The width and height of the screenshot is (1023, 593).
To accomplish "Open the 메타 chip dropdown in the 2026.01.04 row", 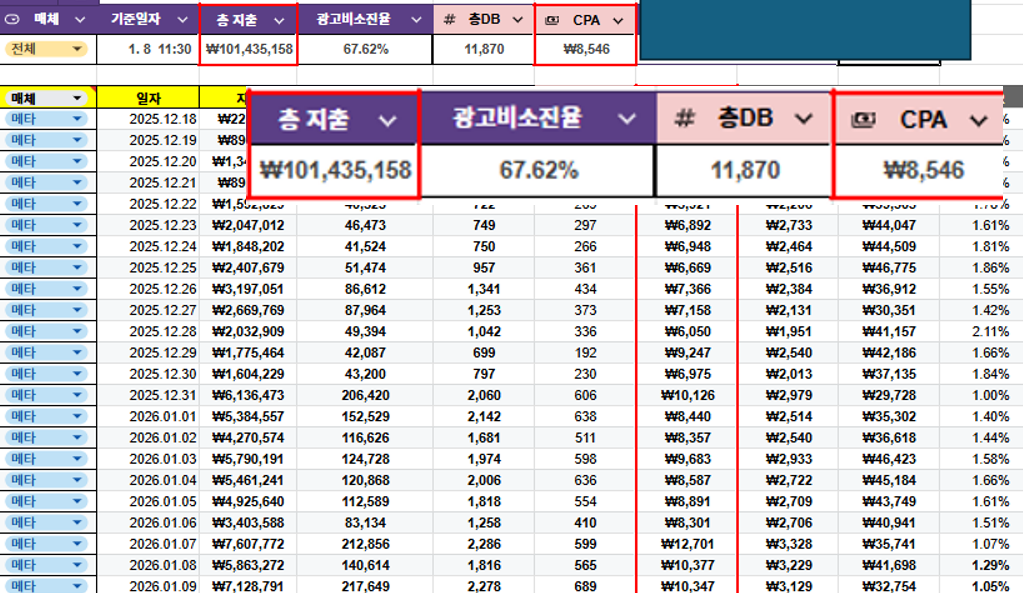I will click(x=77, y=479).
